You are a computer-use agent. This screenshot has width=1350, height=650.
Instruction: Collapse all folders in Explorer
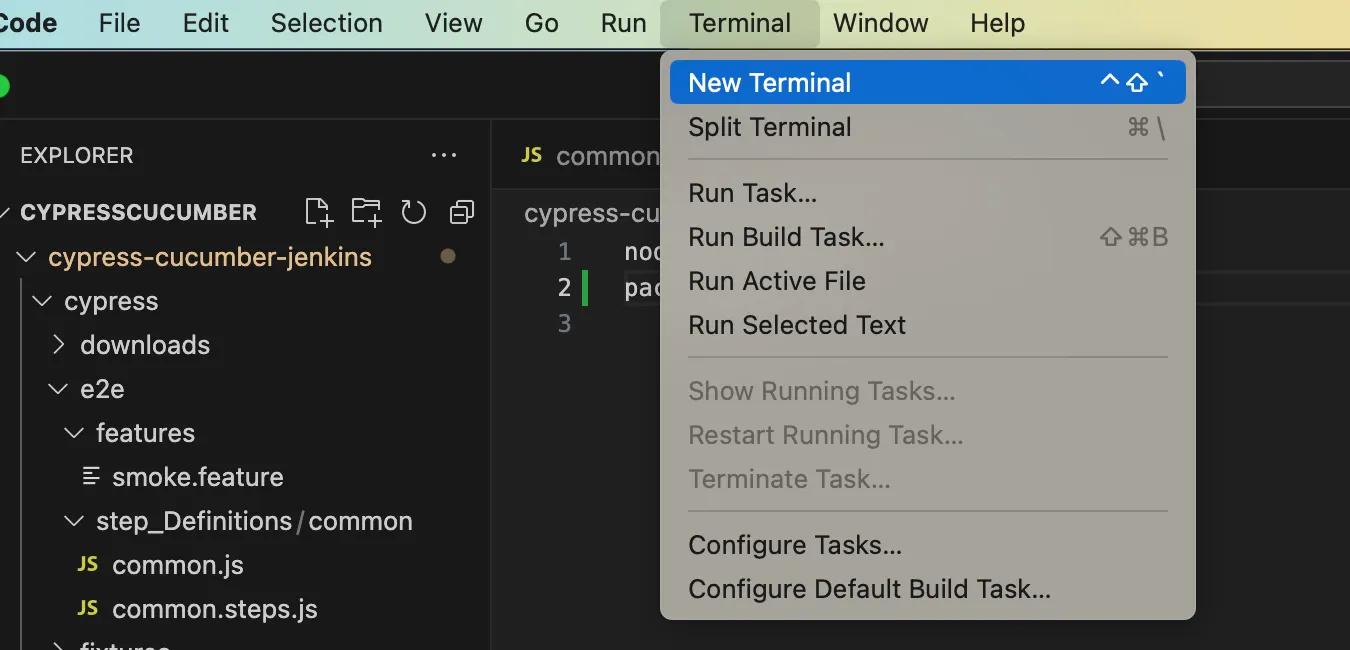click(461, 212)
